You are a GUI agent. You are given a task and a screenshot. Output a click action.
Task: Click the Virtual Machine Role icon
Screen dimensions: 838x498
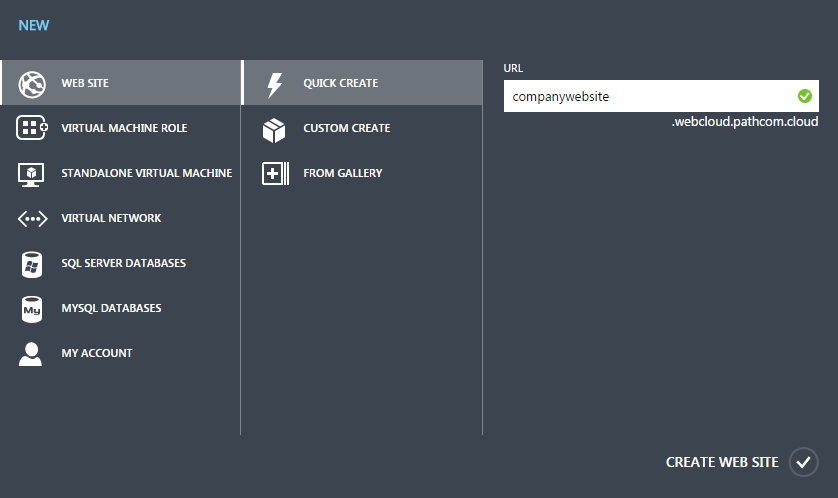[x=32, y=128]
